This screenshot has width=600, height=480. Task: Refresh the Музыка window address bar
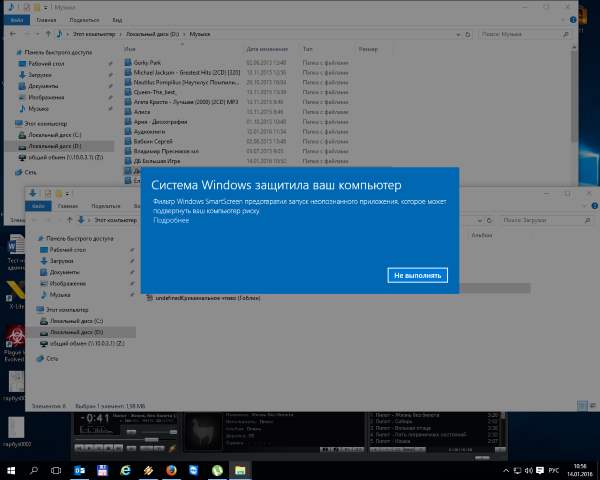pos(468,34)
